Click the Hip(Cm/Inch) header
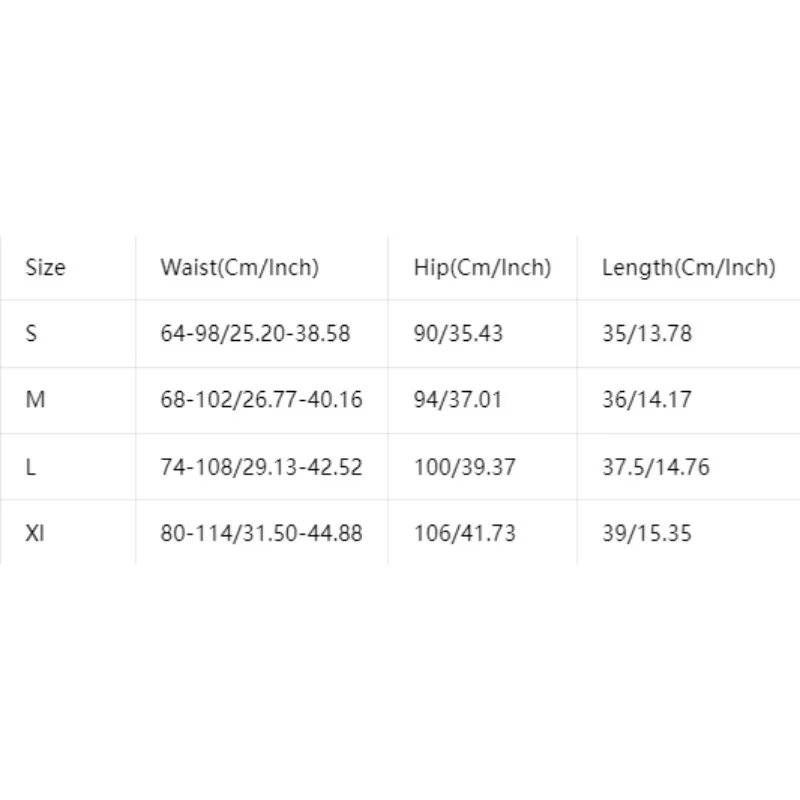The width and height of the screenshot is (800, 800). [x=482, y=267]
